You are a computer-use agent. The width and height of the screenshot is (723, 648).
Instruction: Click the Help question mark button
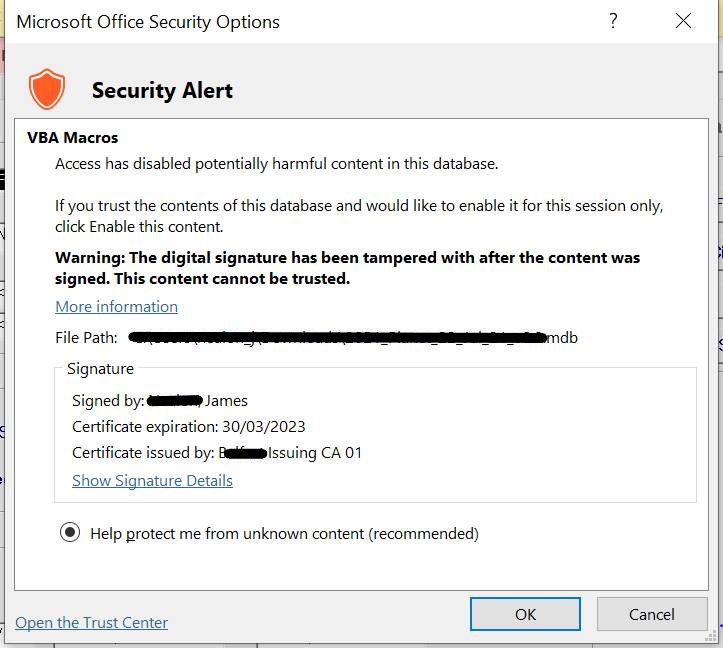(x=614, y=21)
